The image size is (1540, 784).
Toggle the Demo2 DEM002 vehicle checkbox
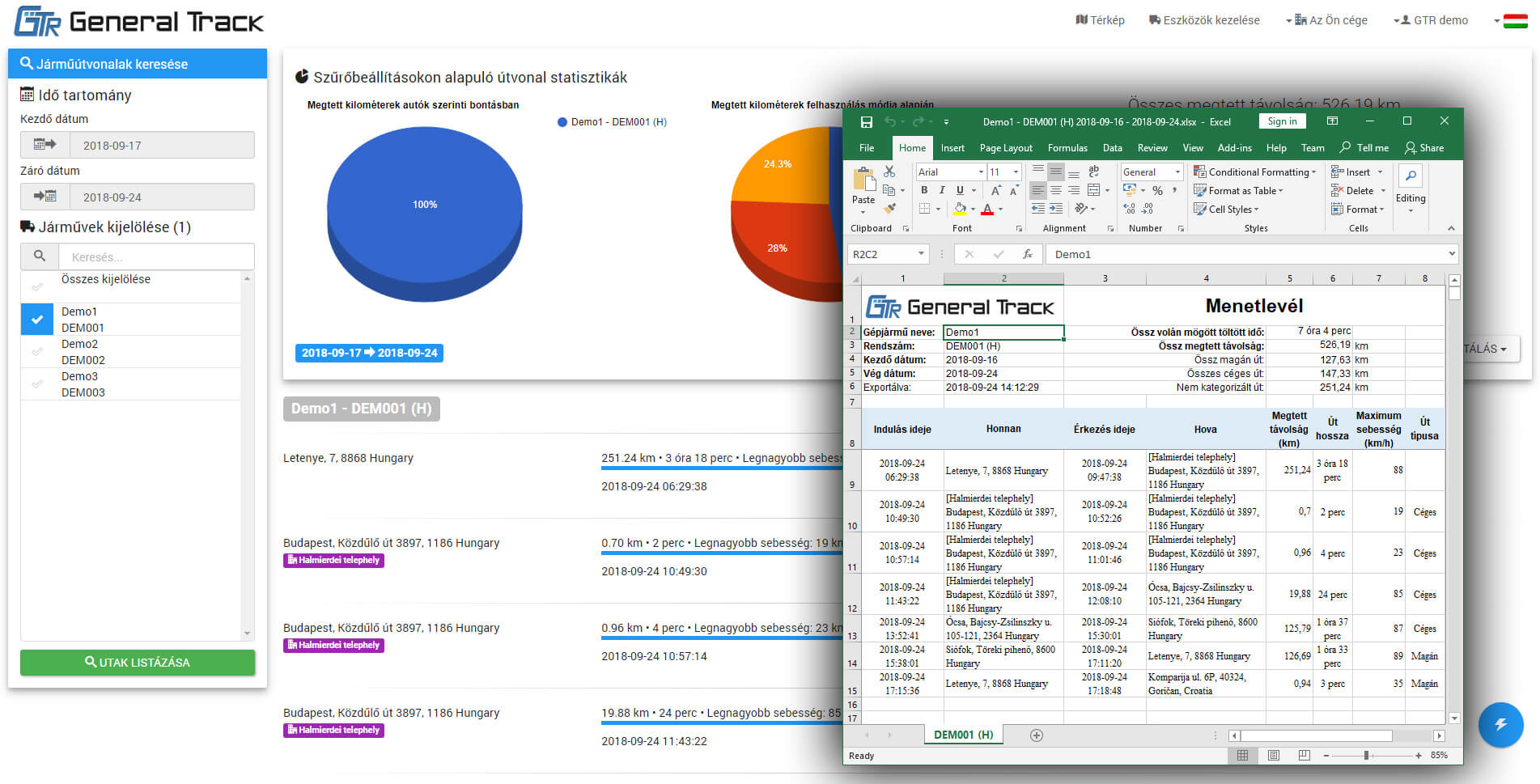point(37,352)
